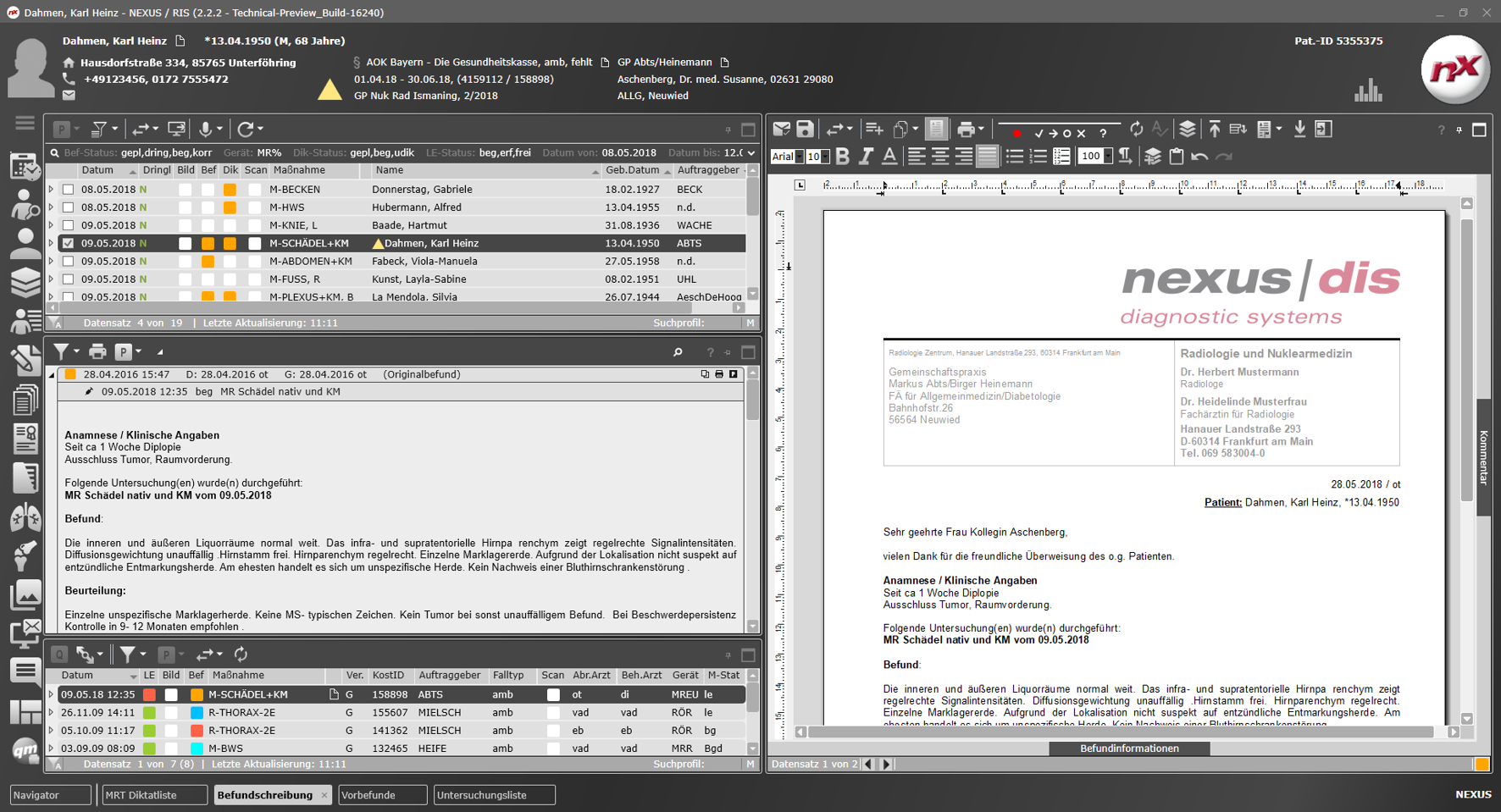The height and width of the screenshot is (812, 1501).
Task: Undo last edit in report editor
Action: point(1199,157)
